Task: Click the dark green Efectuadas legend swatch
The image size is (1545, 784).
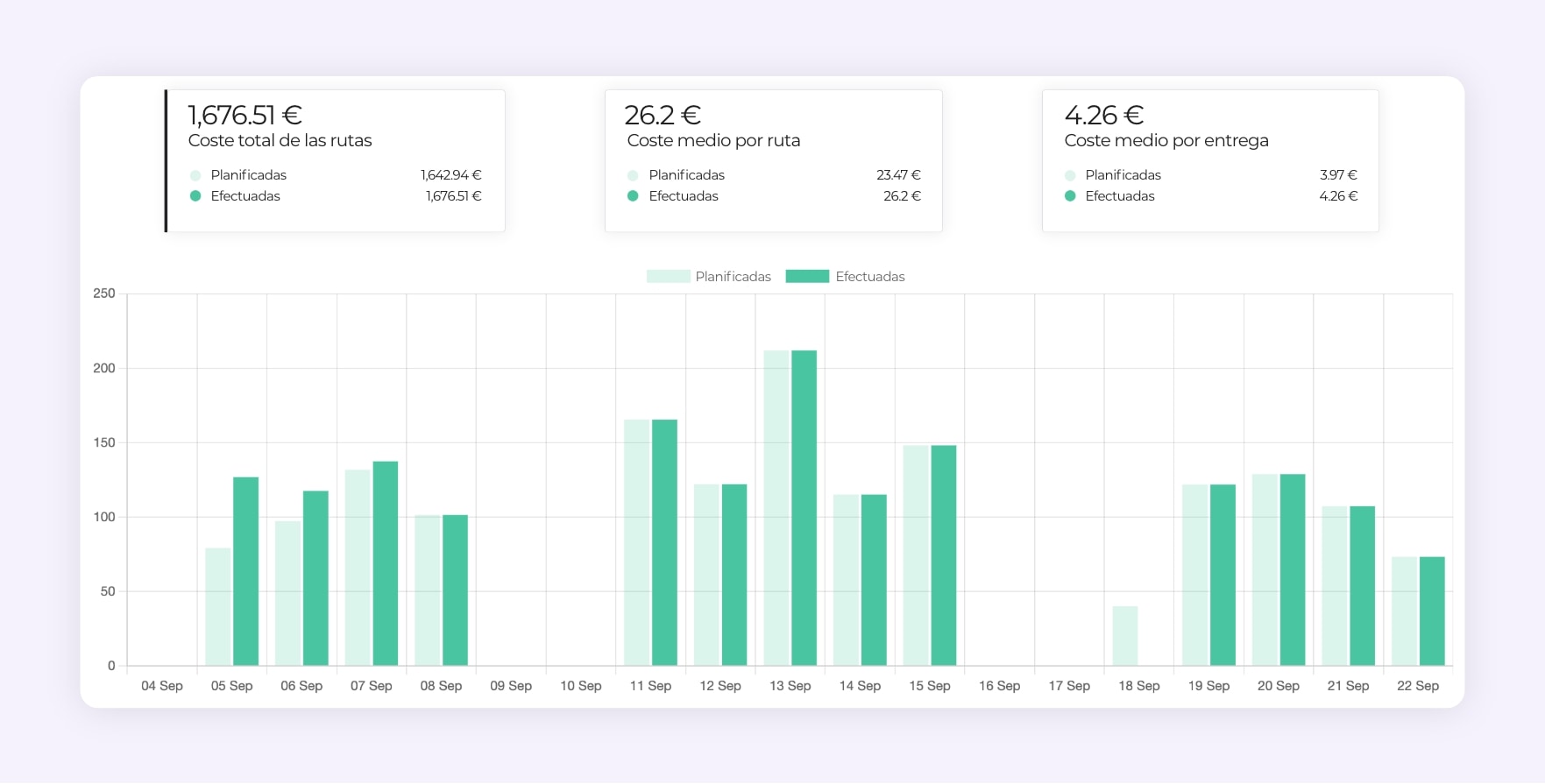Action: click(x=807, y=277)
